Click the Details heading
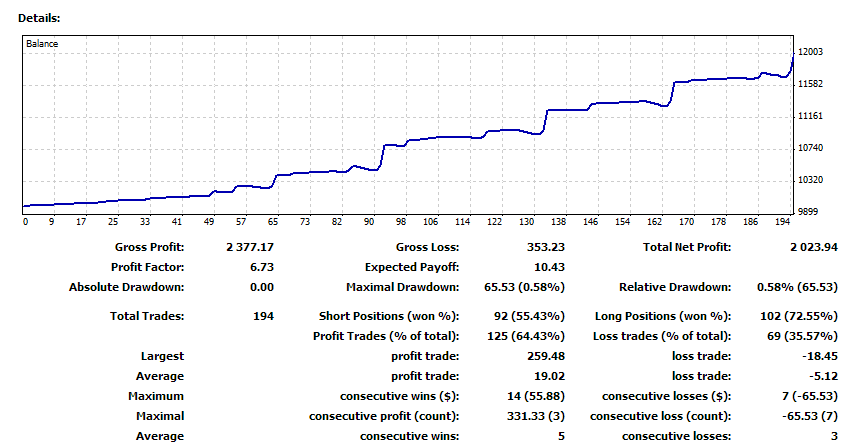The image size is (868, 444). coord(38,19)
